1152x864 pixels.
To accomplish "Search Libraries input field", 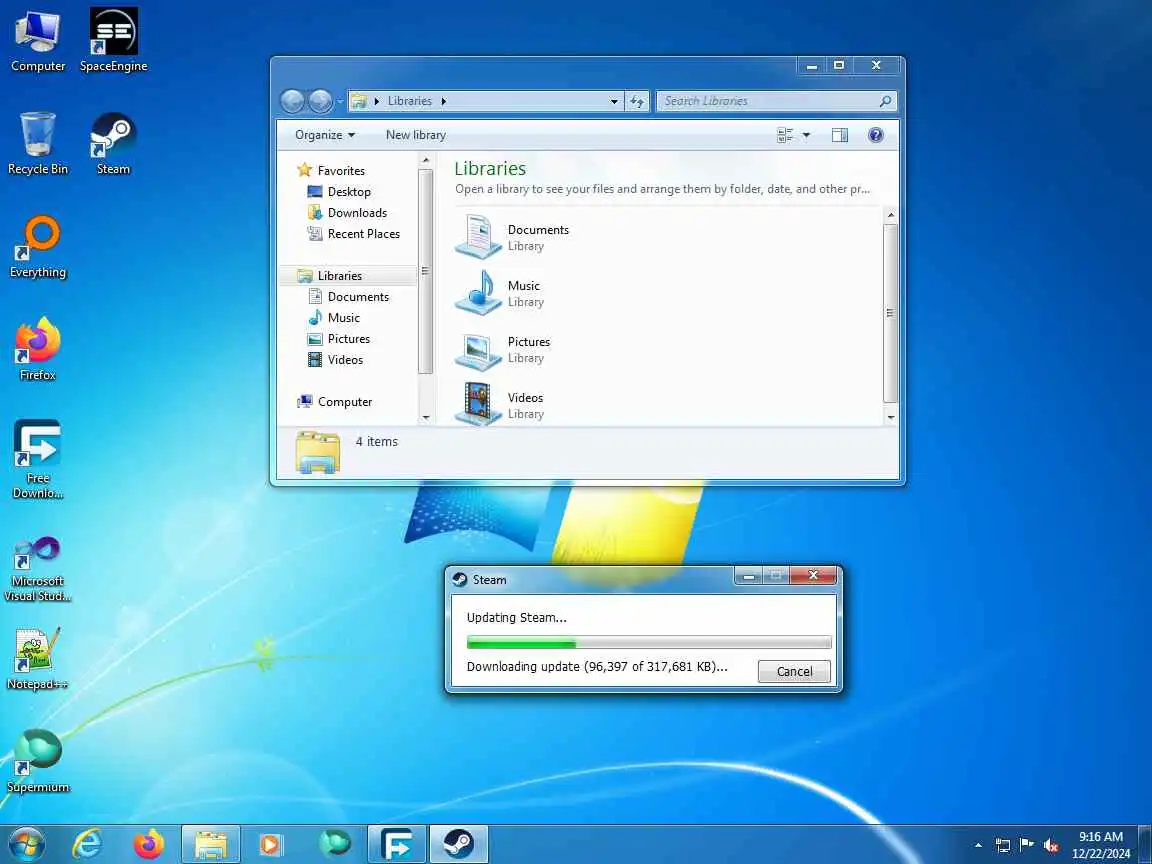I will coord(768,101).
